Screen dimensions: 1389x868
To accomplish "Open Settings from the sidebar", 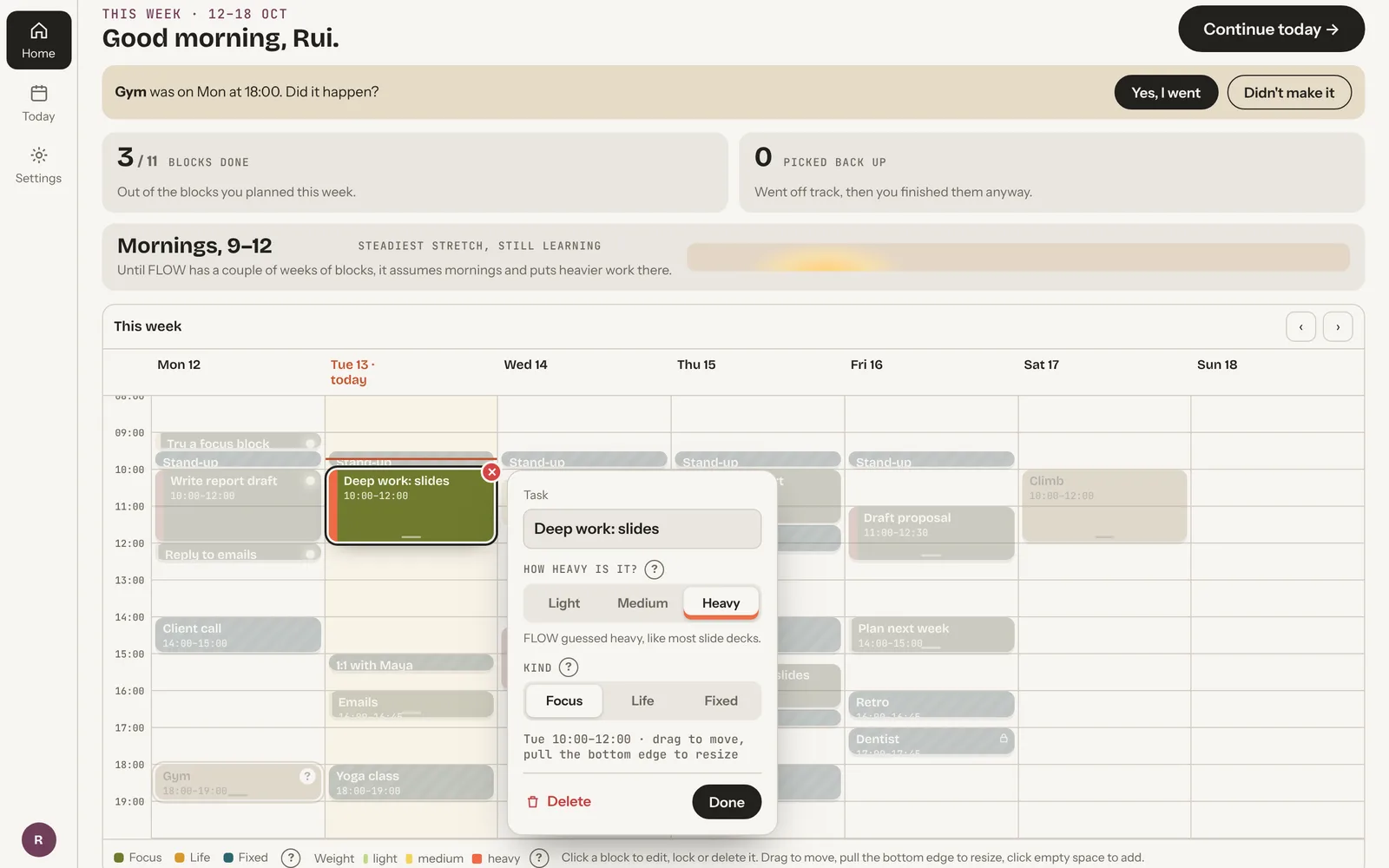I will [38, 166].
